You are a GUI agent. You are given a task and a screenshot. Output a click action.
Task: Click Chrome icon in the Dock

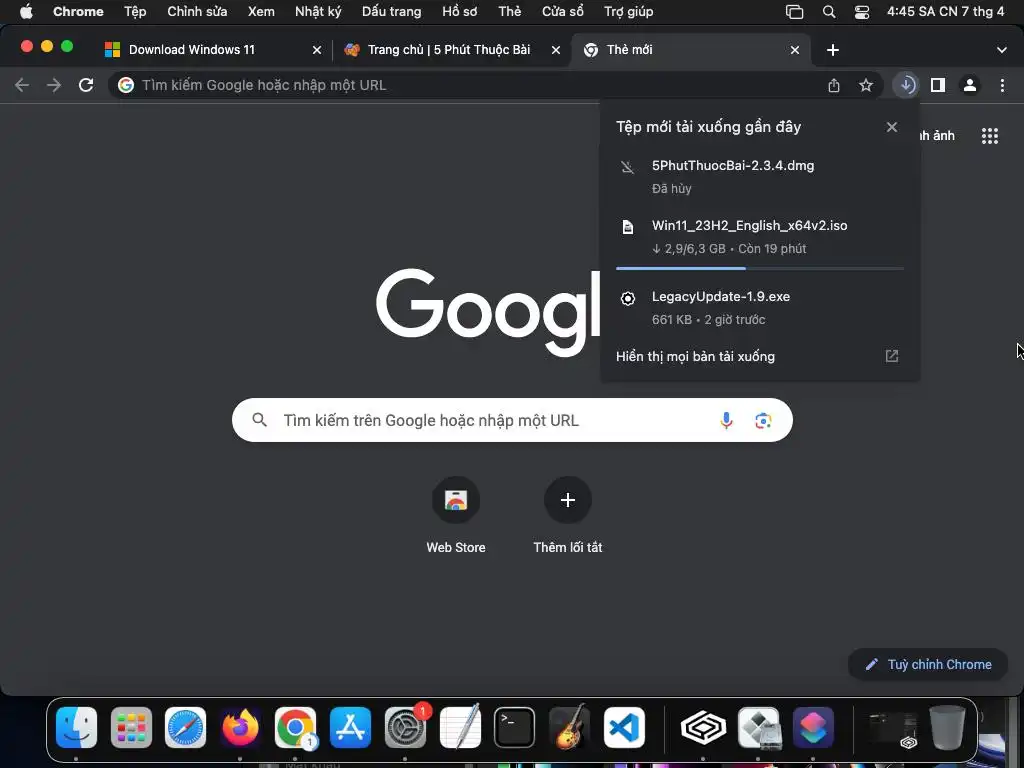pos(295,727)
